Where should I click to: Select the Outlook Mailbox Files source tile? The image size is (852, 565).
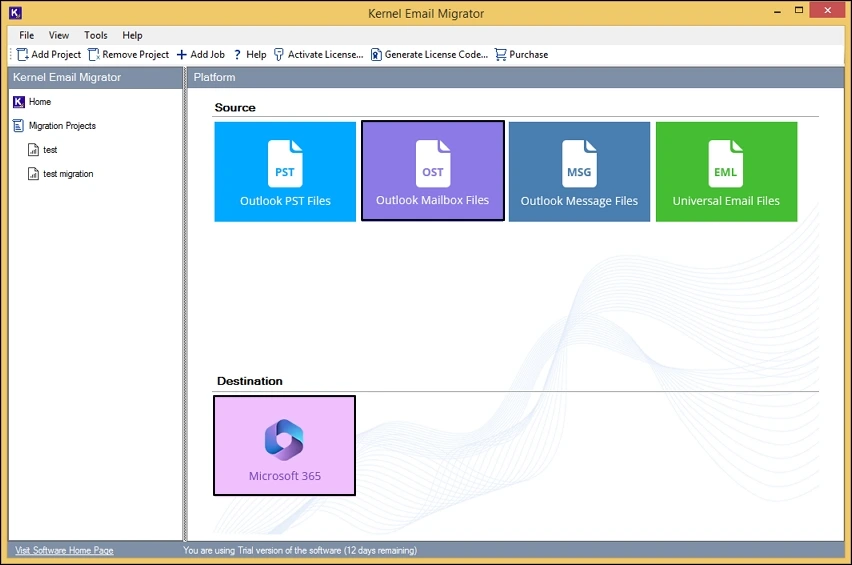pos(433,171)
